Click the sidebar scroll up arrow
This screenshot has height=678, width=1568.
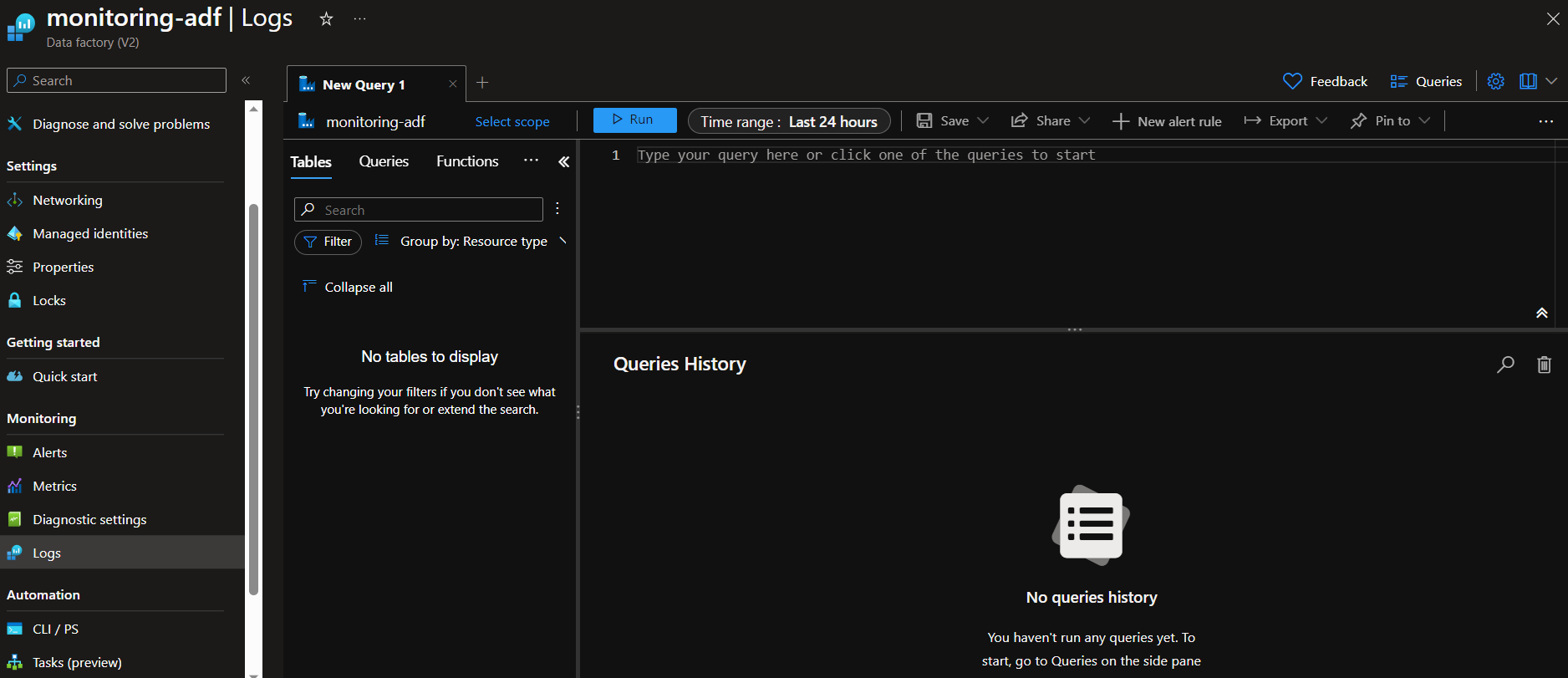254,108
